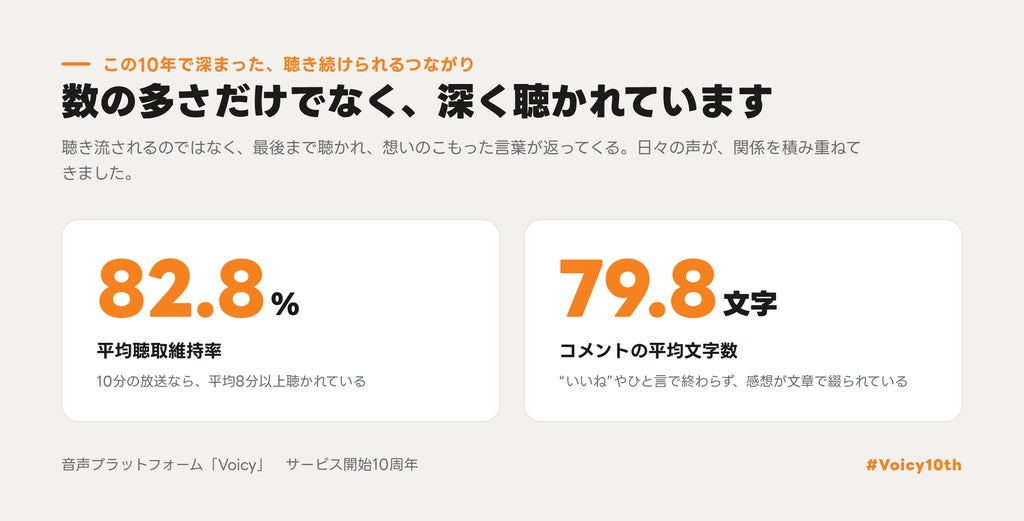Click the orange subtitle この10年で深まった
The width and height of the screenshot is (1024, 521).
[x=187, y=65]
